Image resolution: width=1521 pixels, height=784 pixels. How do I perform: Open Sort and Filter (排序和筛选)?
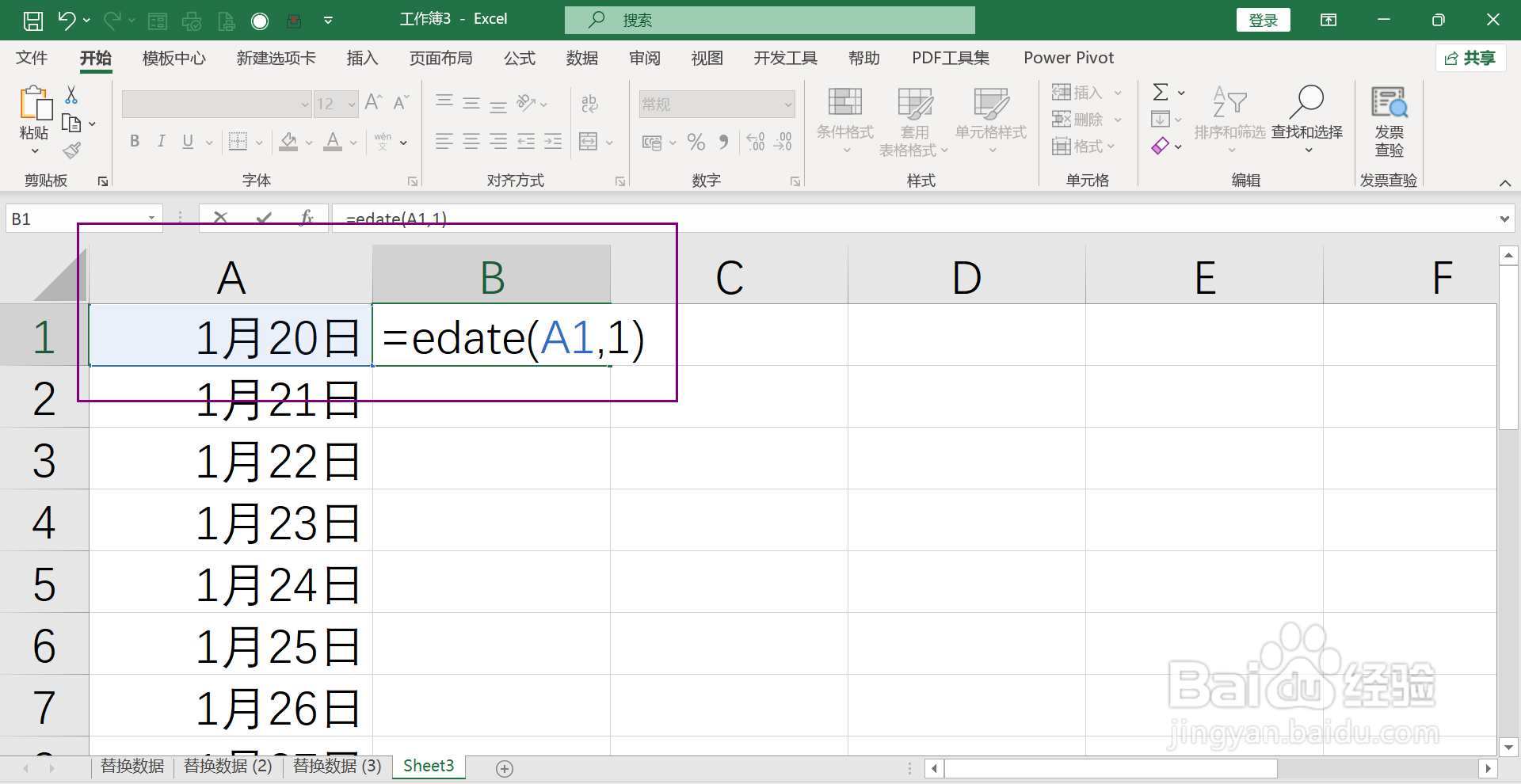click(x=1229, y=120)
